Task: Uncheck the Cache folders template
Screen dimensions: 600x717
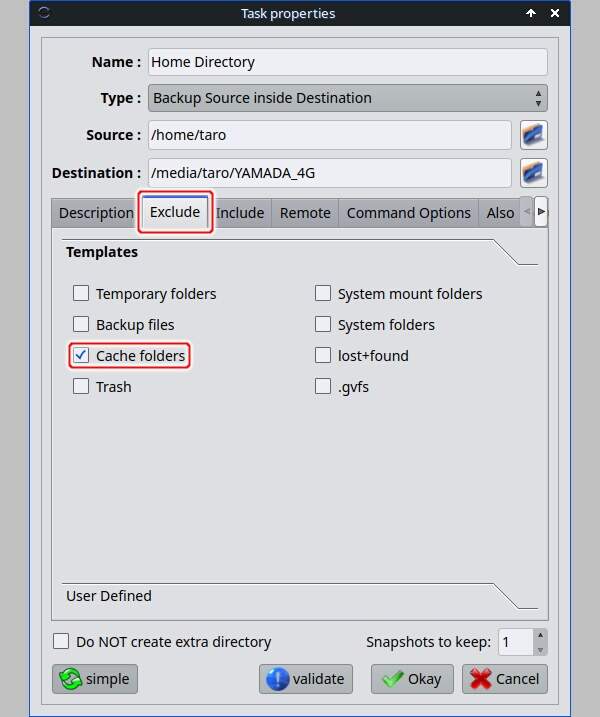Action: pyautogui.click(x=81, y=355)
